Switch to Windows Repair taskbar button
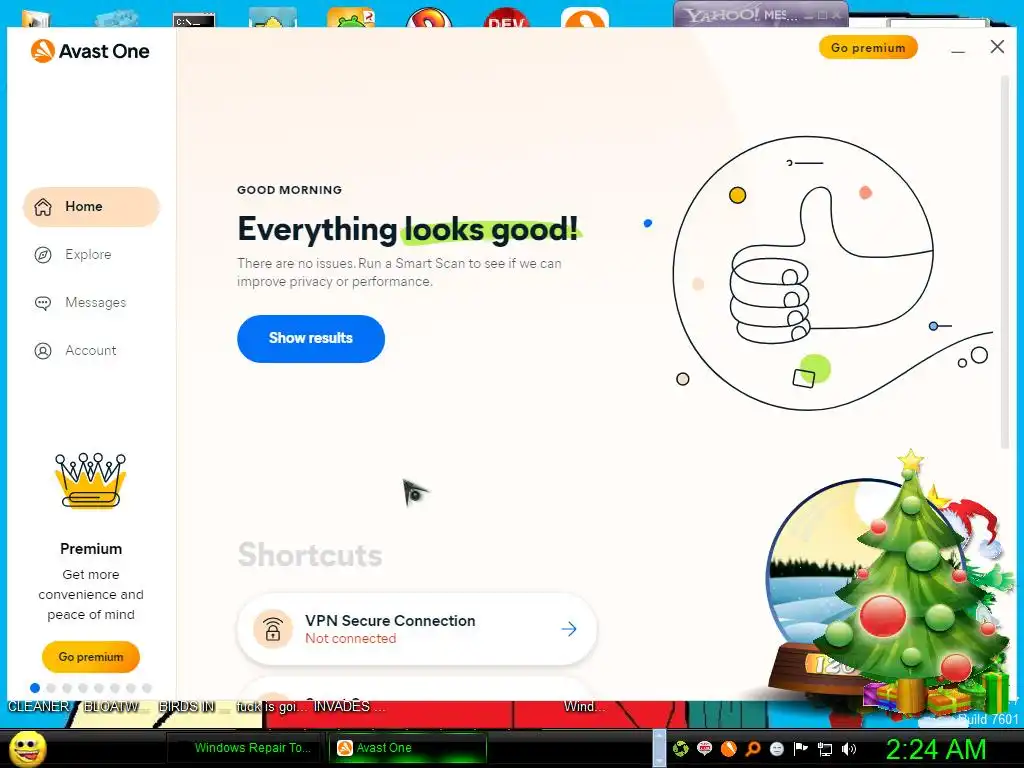Viewport: 1024px width, 768px height. [246, 748]
